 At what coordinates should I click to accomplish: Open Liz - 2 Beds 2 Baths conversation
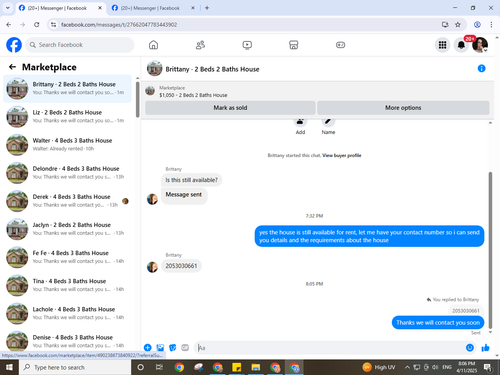click(67, 117)
